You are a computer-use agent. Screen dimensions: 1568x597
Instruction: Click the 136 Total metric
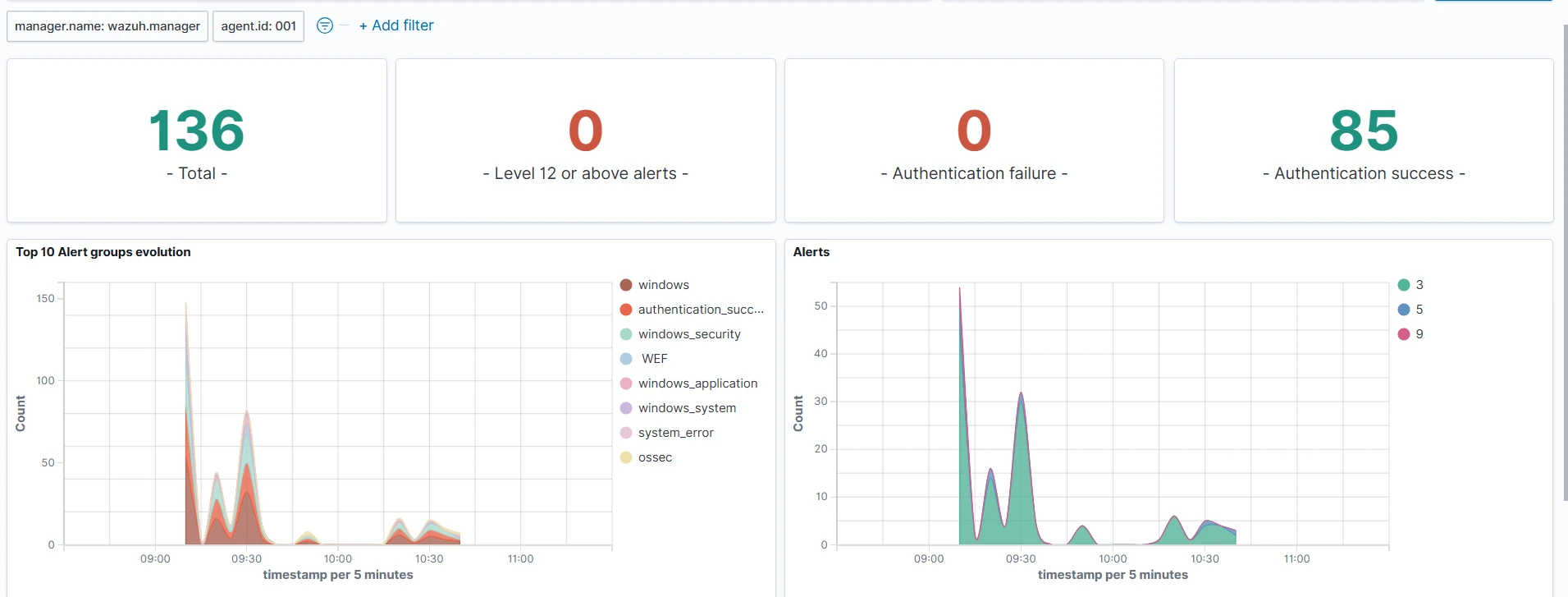click(197, 131)
